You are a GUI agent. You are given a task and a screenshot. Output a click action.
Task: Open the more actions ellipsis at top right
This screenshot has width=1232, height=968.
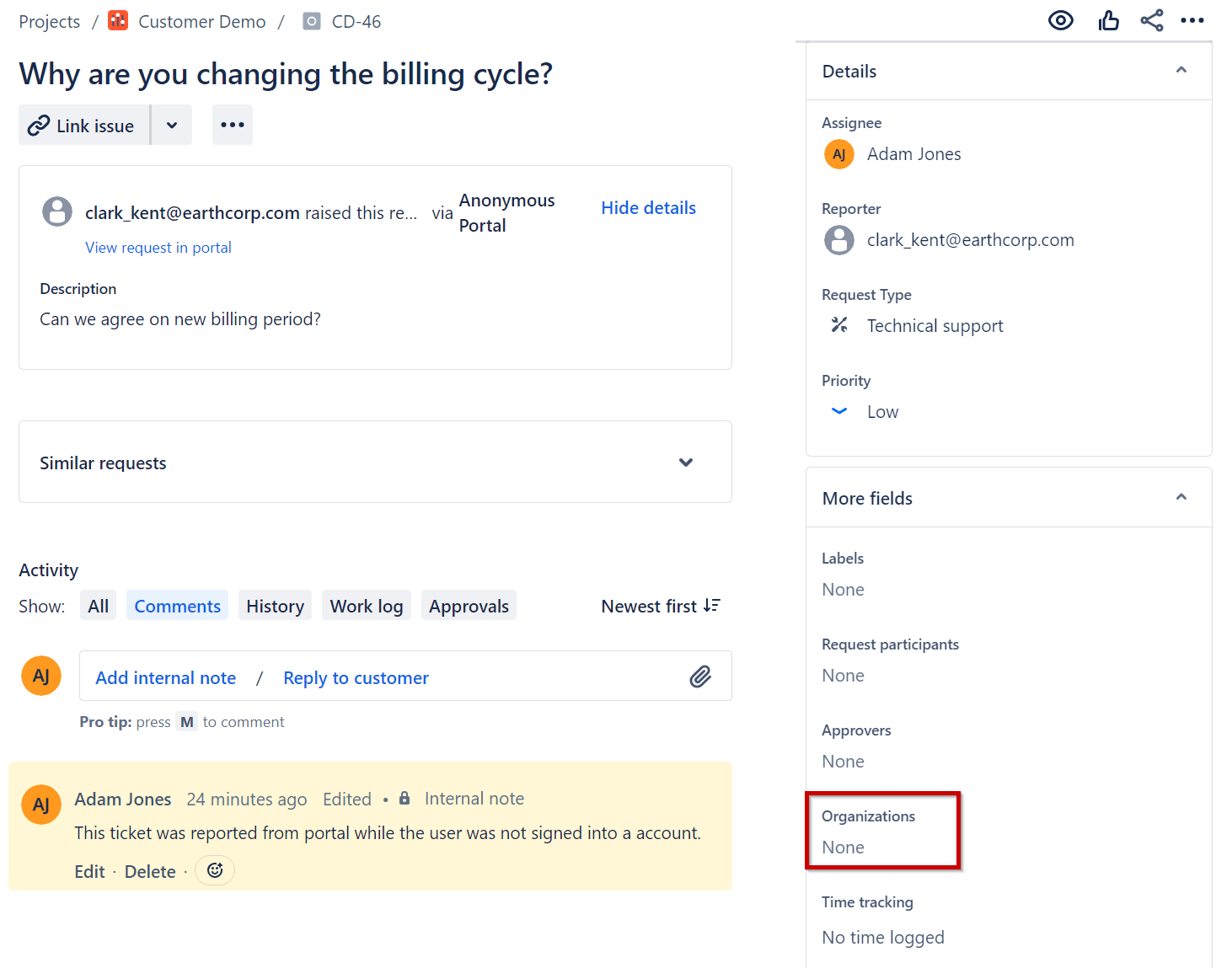tap(1193, 20)
